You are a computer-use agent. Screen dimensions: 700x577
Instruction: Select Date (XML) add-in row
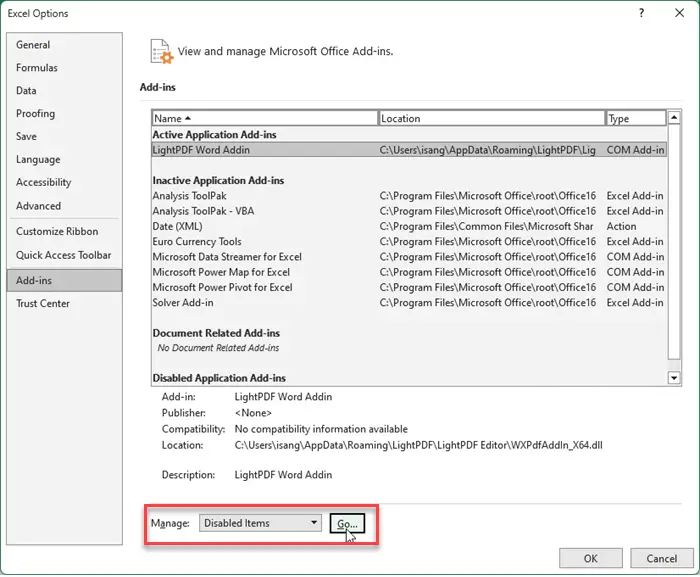pyautogui.click(x=409, y=226)
